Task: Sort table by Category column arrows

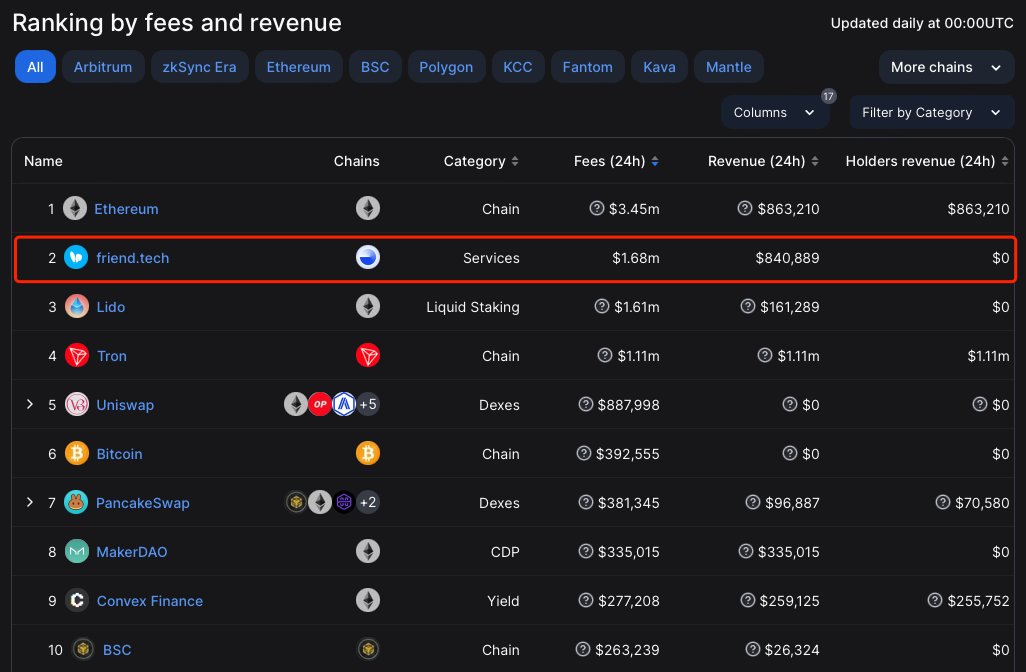Action: coord(515,161)
